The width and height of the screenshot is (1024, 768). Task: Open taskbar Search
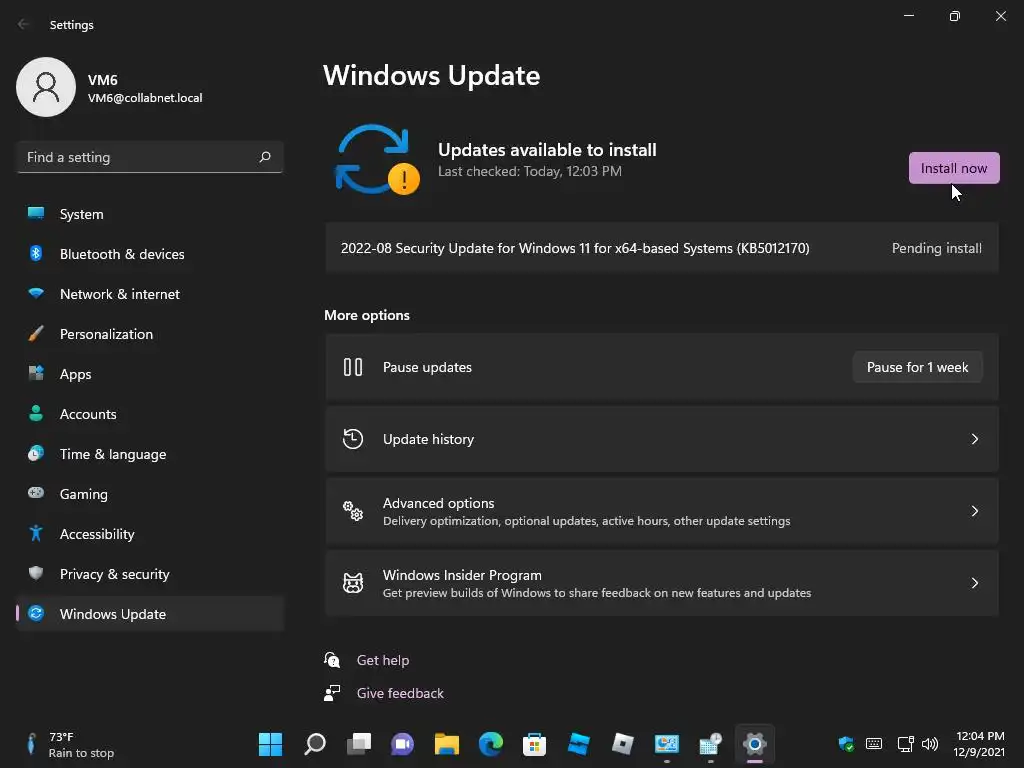[x=315, y=744]
